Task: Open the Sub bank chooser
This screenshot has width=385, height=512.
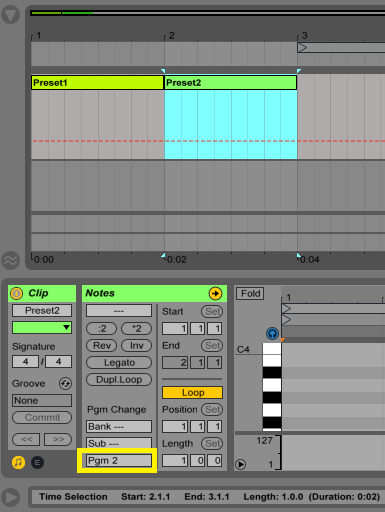Action: [x=119, y=443]
